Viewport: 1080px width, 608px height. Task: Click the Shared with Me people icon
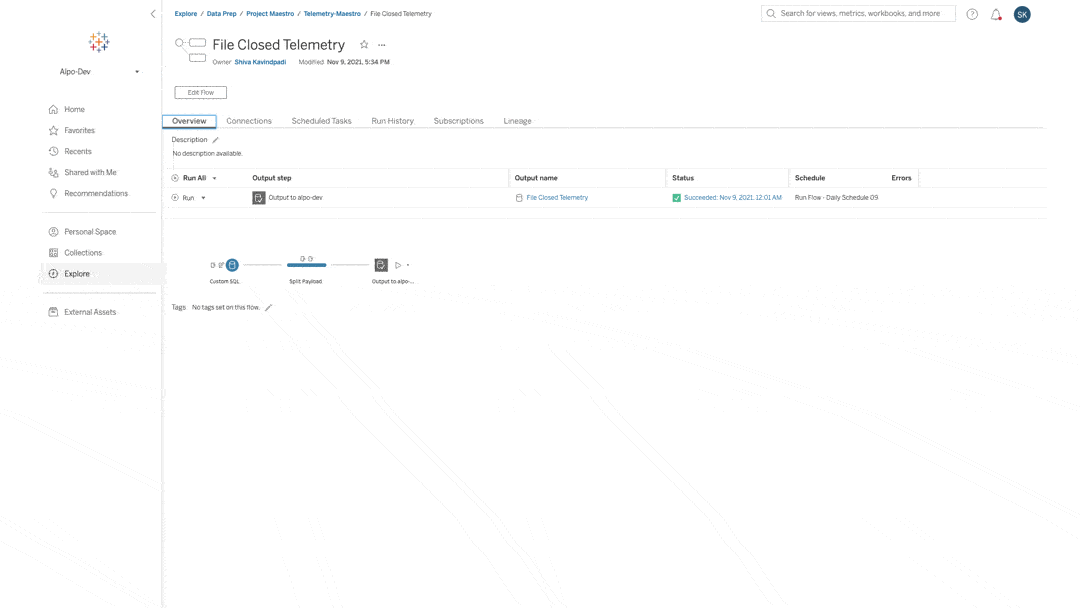pos(54,172)
